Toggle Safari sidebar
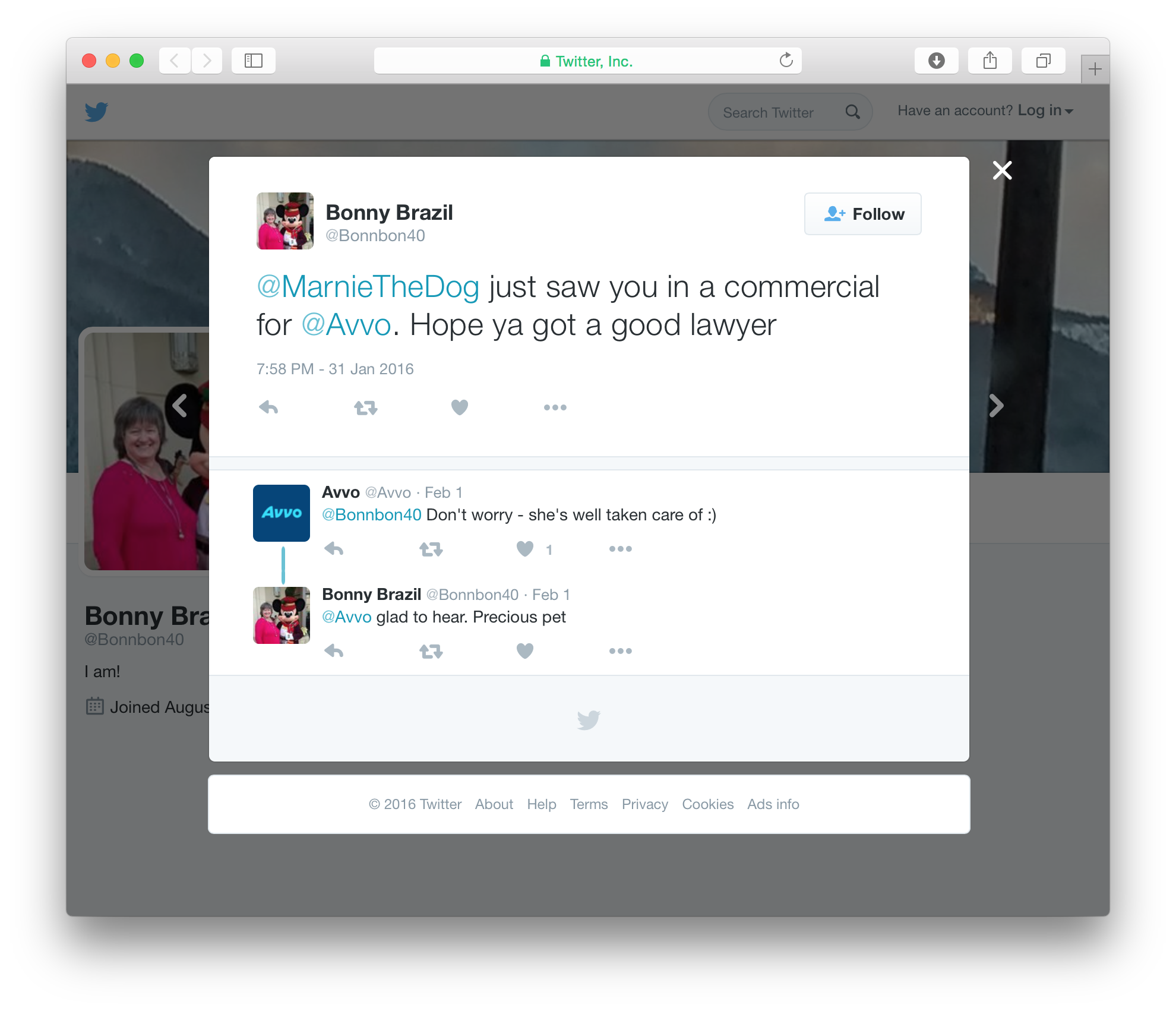Image resolution: width=1176 pixels, height=1011 pixels. coord(254,61)
